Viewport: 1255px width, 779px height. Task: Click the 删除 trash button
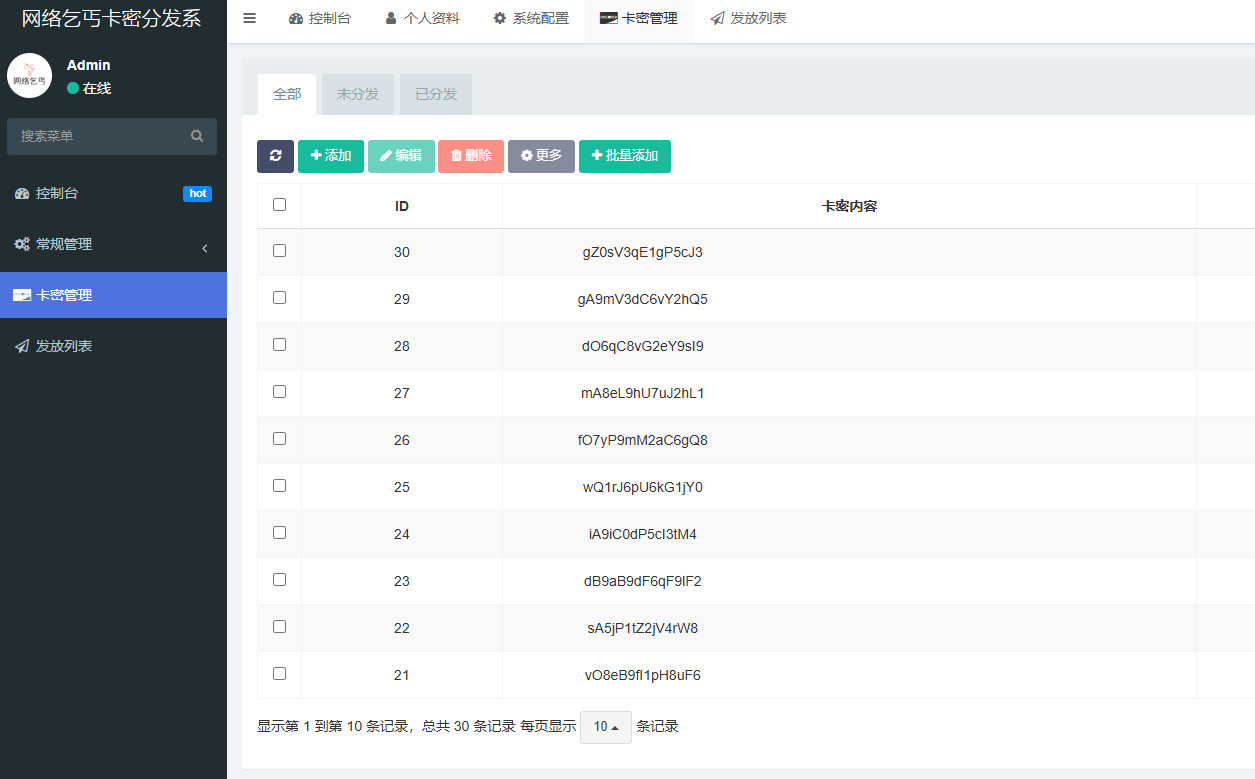(x=471, y=156)
